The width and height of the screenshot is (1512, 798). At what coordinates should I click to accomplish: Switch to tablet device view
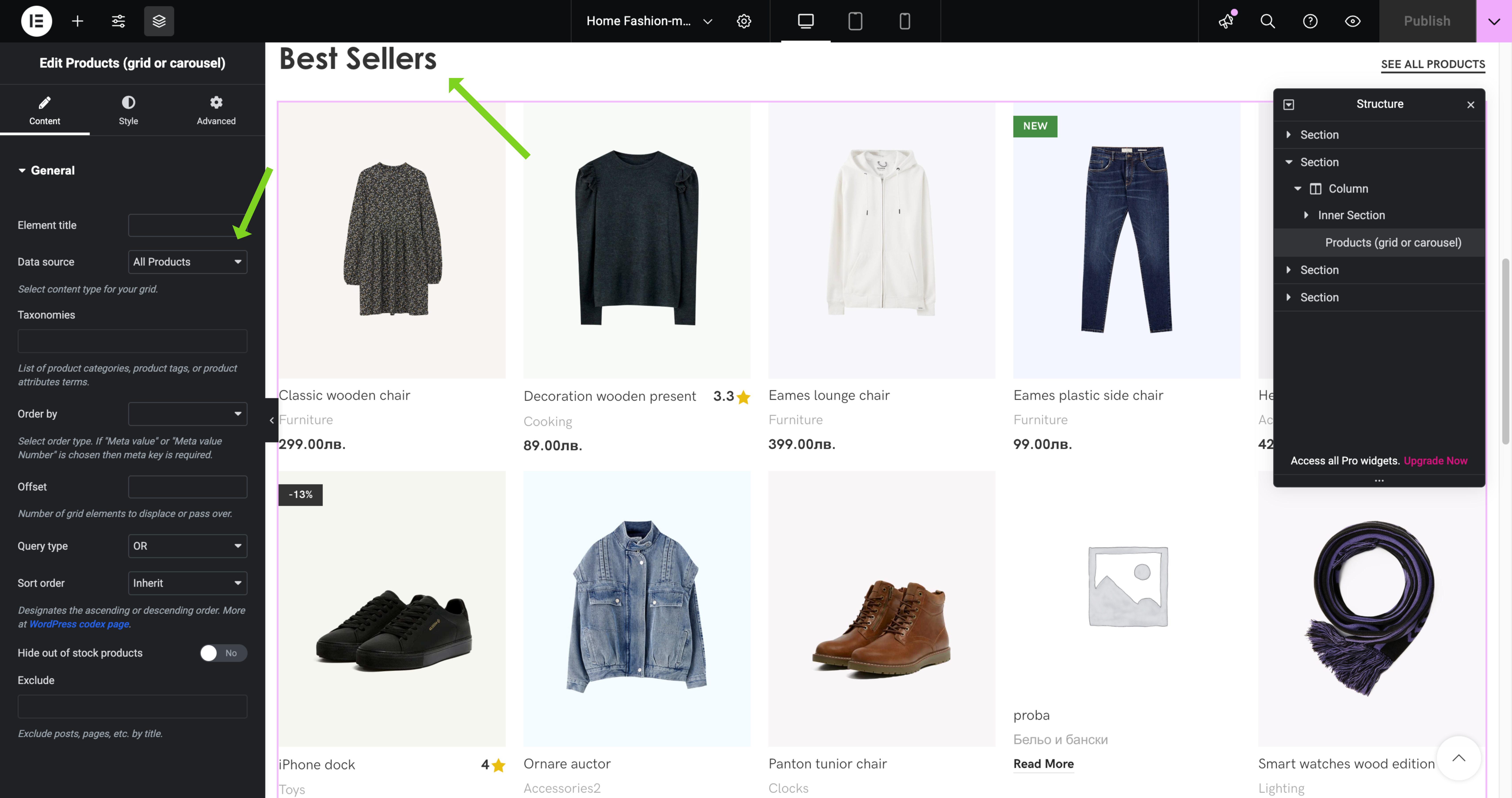click(855, 21)
